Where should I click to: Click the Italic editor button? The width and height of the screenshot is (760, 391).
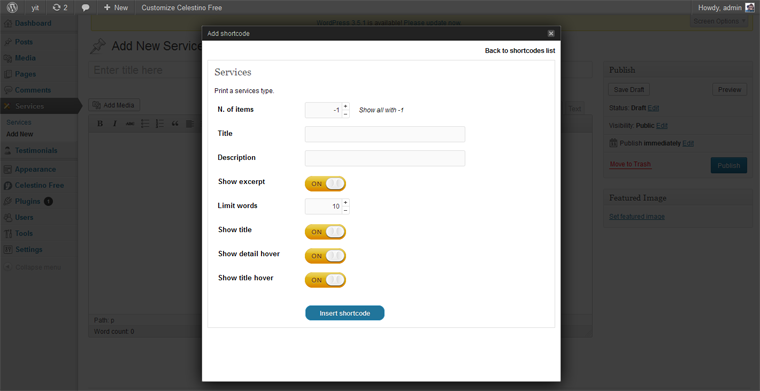tap(115, 124)
